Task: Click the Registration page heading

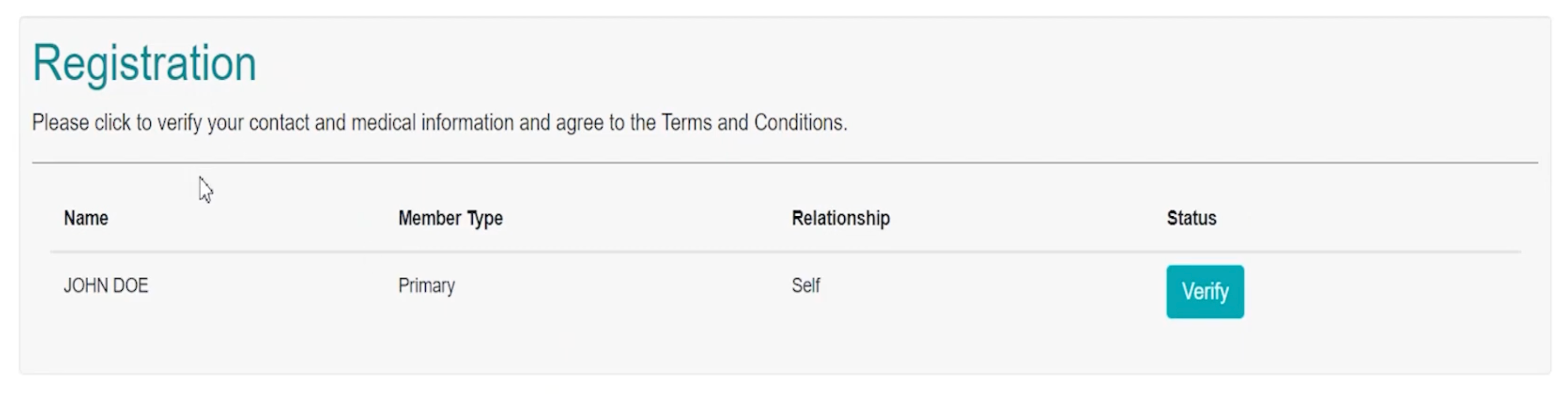Action: [x=144, y=63]
